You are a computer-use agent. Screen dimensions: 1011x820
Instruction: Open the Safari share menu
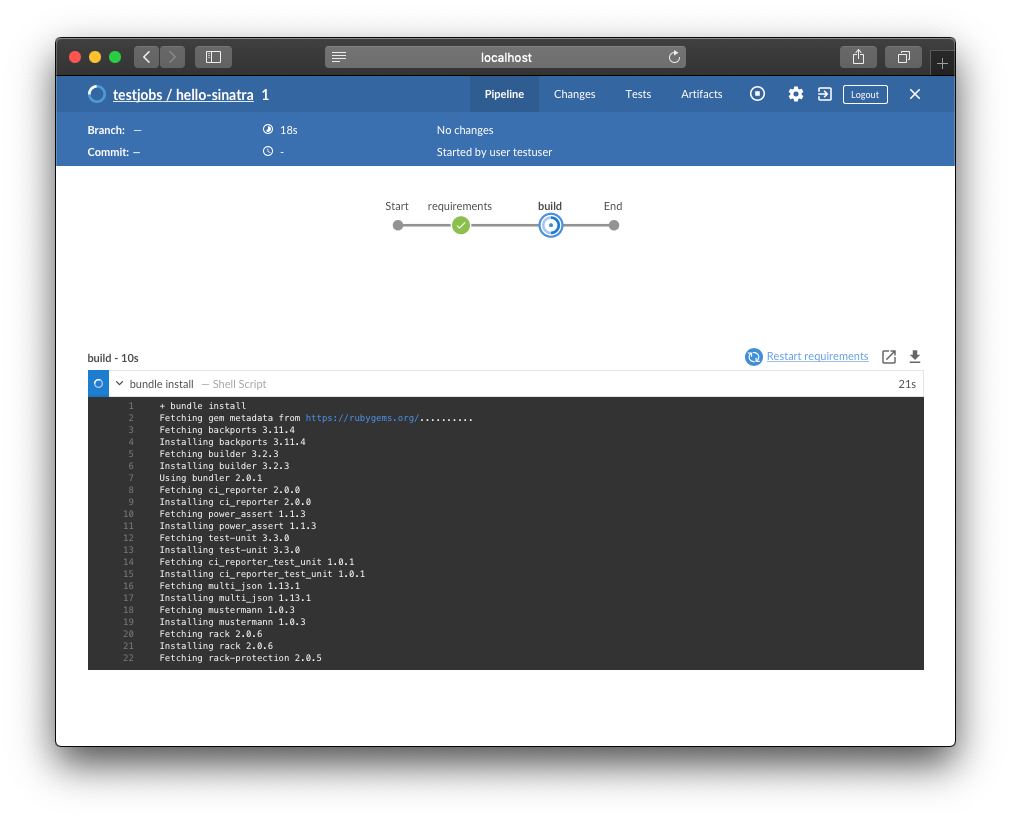(x=858, y=57)
